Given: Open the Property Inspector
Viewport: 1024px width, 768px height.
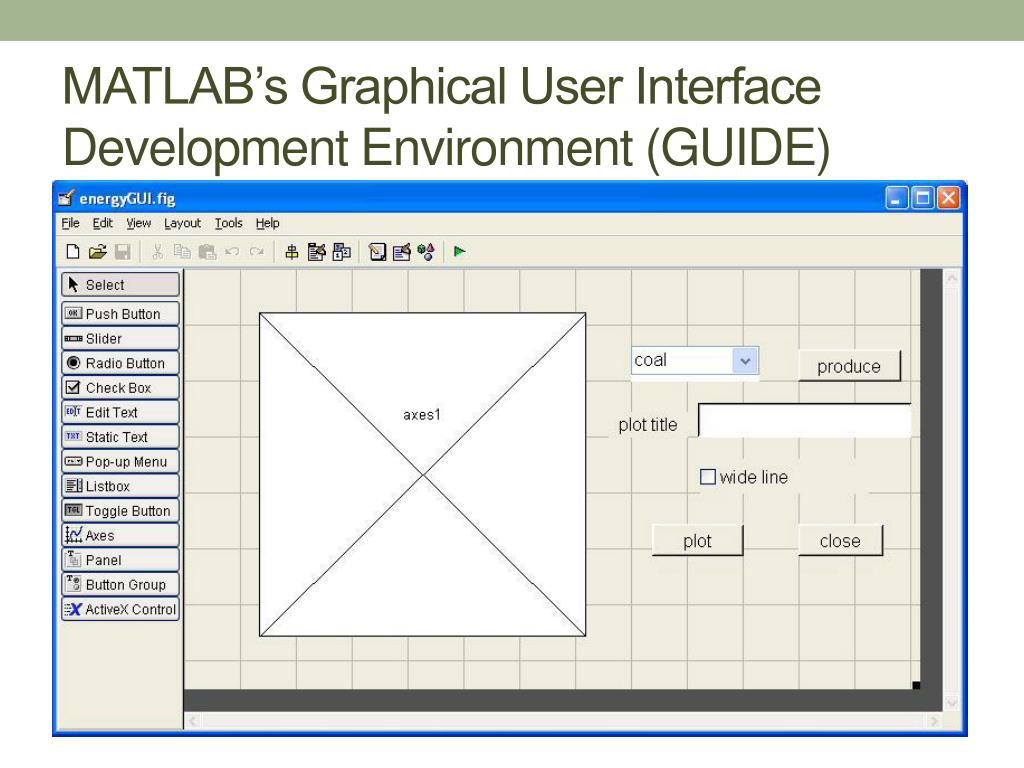Looking at the screenshot, I should click(402, 252).
